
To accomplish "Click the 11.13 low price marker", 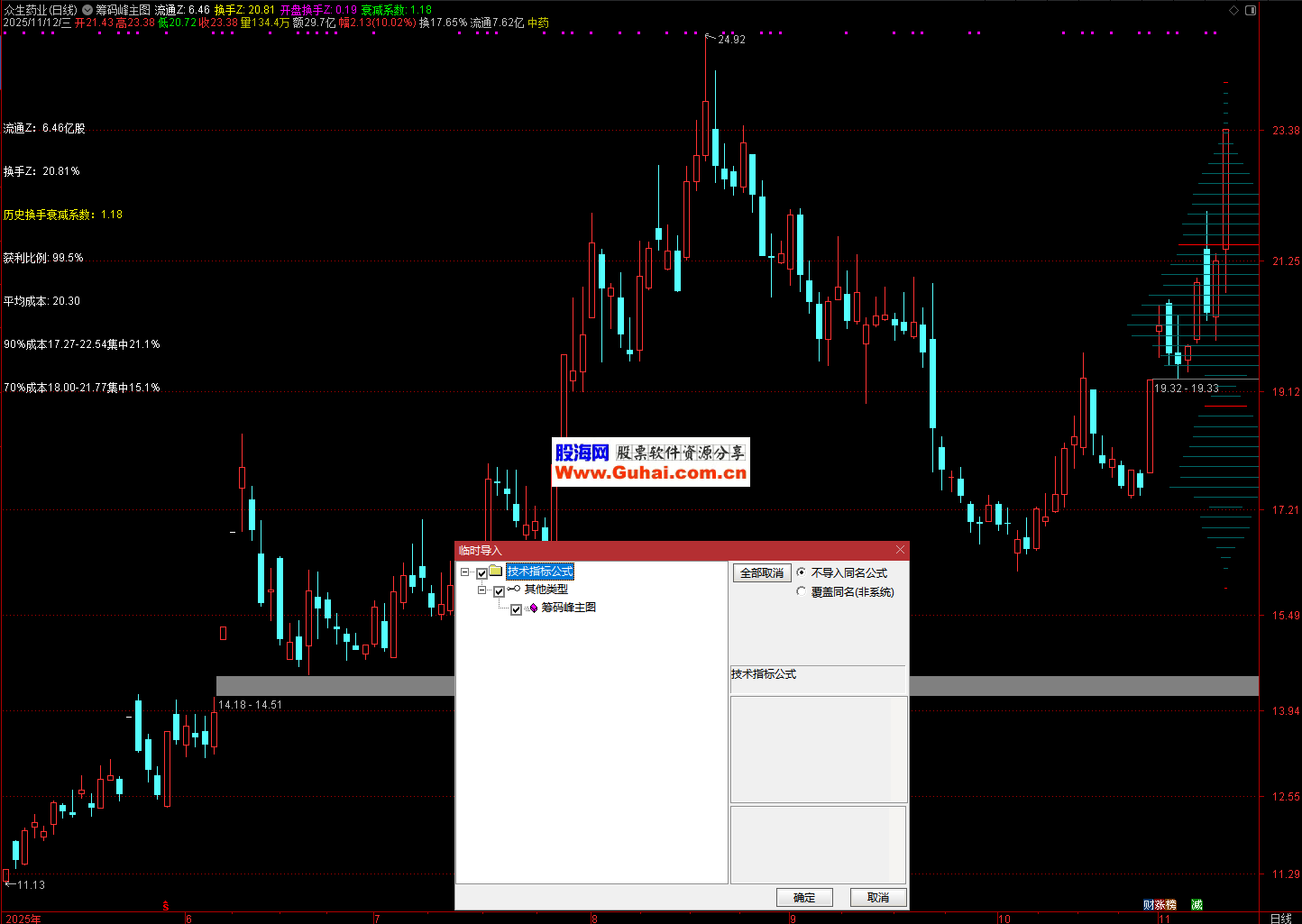I will click(31, 885).
